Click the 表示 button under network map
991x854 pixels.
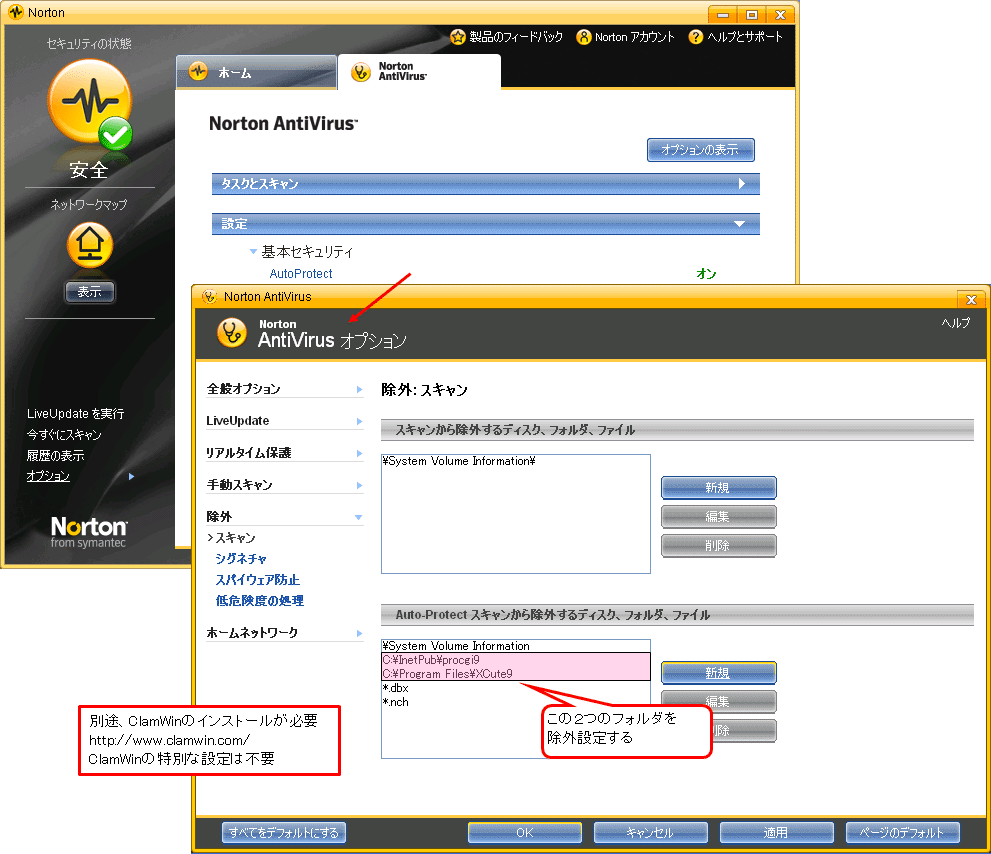click(x=90, y=292)
